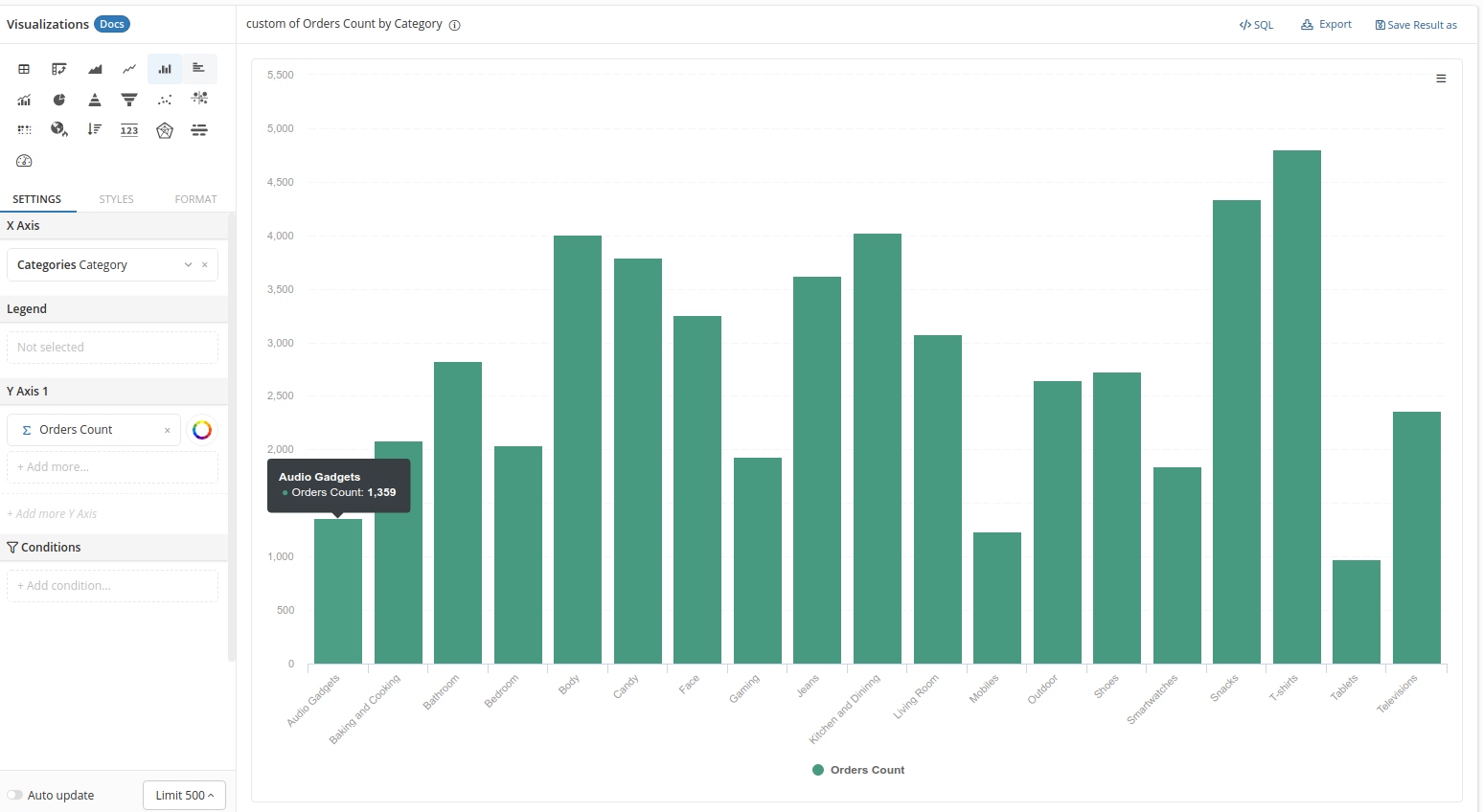Switch to line chart visualization
This screenshot has width=1483, height=812.
tap(129, 69)
